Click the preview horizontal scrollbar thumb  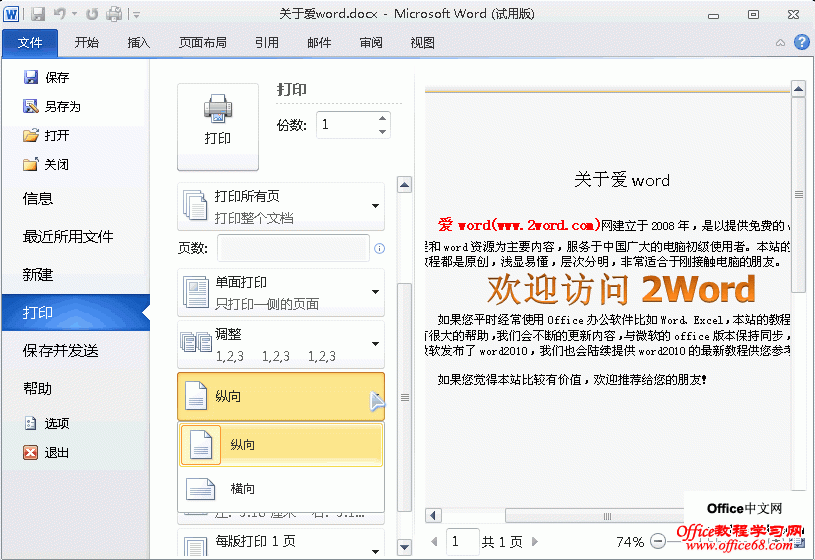[595, 516]
